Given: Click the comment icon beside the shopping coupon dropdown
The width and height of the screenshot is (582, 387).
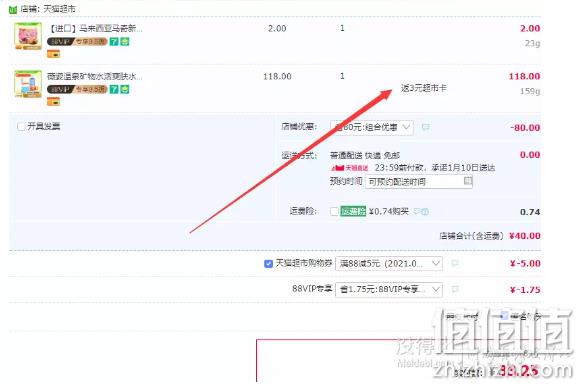Looking at the screenshot, I should [455, 263].
